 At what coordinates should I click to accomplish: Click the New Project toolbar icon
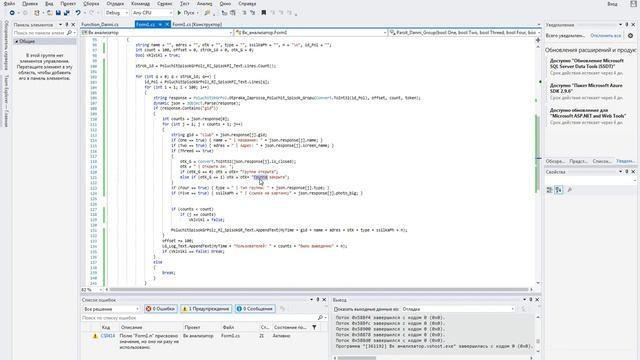[x=37, y=13]
